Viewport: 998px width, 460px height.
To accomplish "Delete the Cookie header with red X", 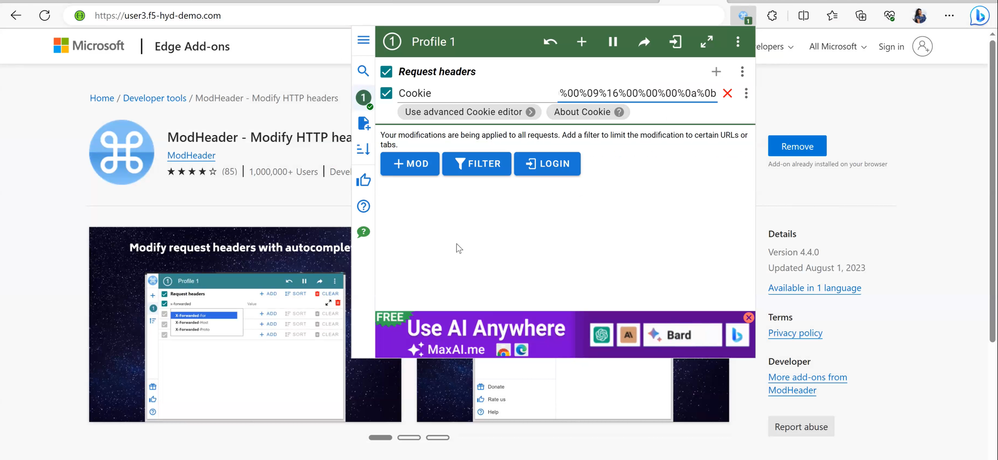I will [727, 94].
